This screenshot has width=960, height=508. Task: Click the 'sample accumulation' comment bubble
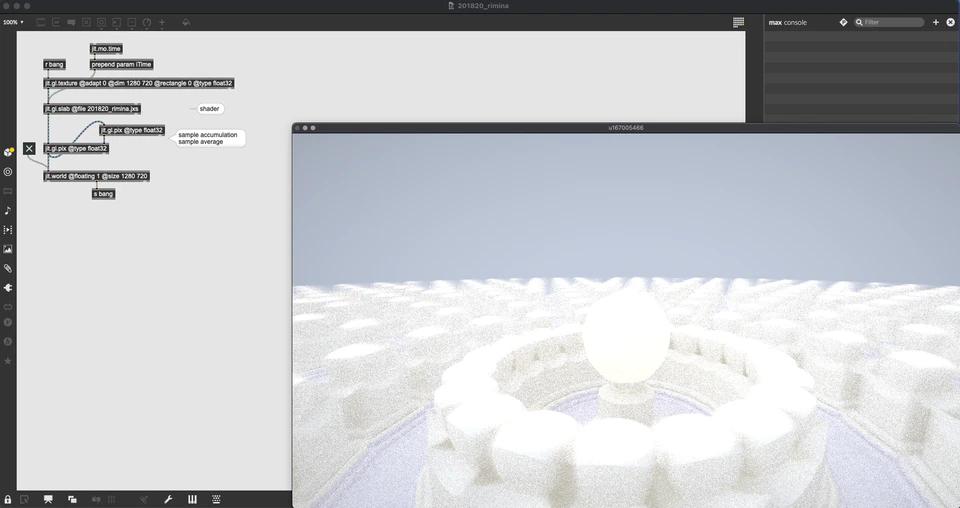pyautogui.click(x=208, y=138)
